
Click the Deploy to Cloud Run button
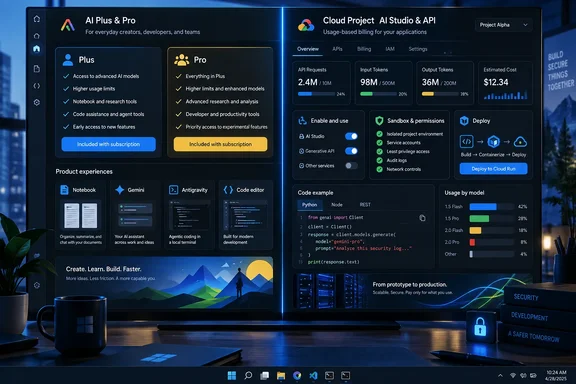coord(493,169)
